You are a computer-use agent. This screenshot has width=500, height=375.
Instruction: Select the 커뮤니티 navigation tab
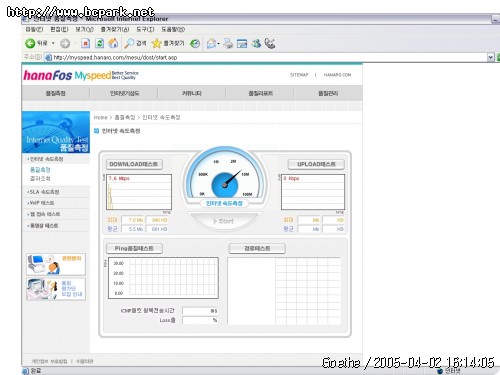(x=192, y=93)
